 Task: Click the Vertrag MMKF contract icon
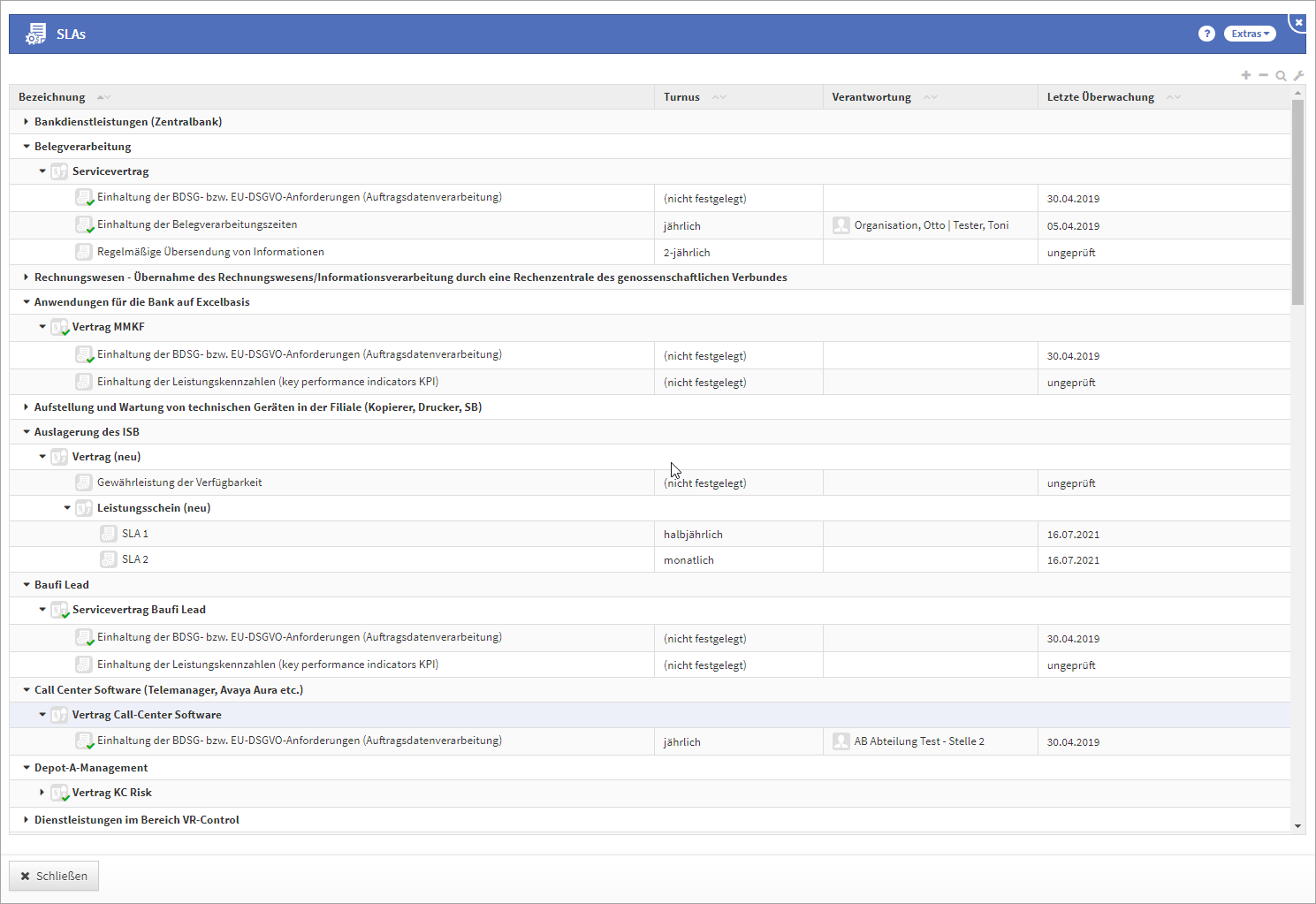tap(59, 328)
